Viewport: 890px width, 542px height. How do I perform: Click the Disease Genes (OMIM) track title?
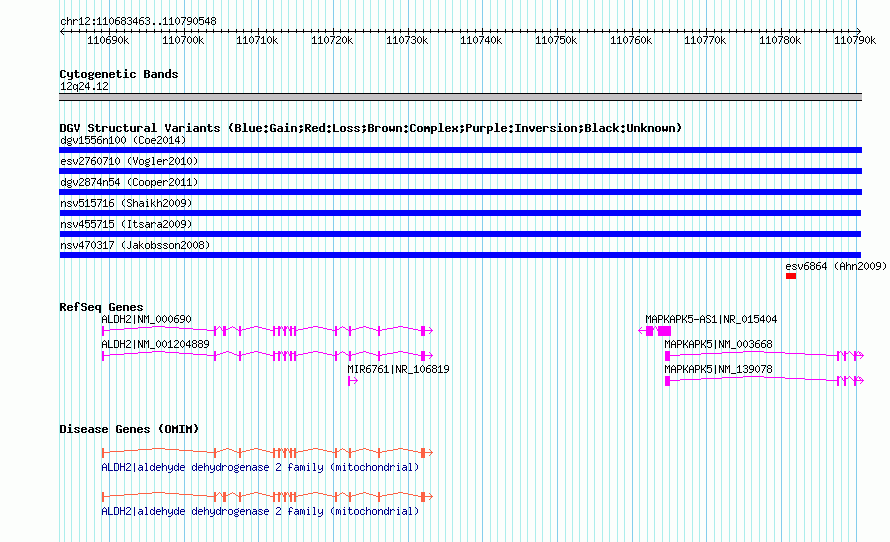[129, 429]
